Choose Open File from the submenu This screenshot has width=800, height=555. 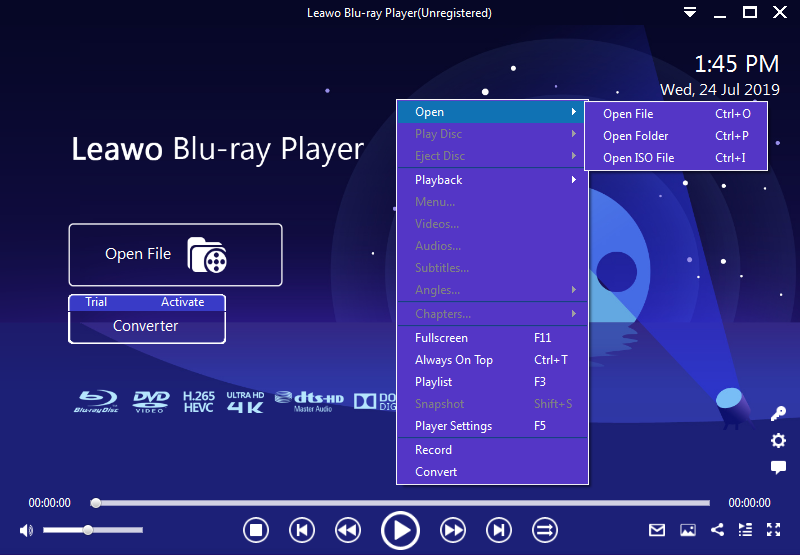(x=676, y=114)
